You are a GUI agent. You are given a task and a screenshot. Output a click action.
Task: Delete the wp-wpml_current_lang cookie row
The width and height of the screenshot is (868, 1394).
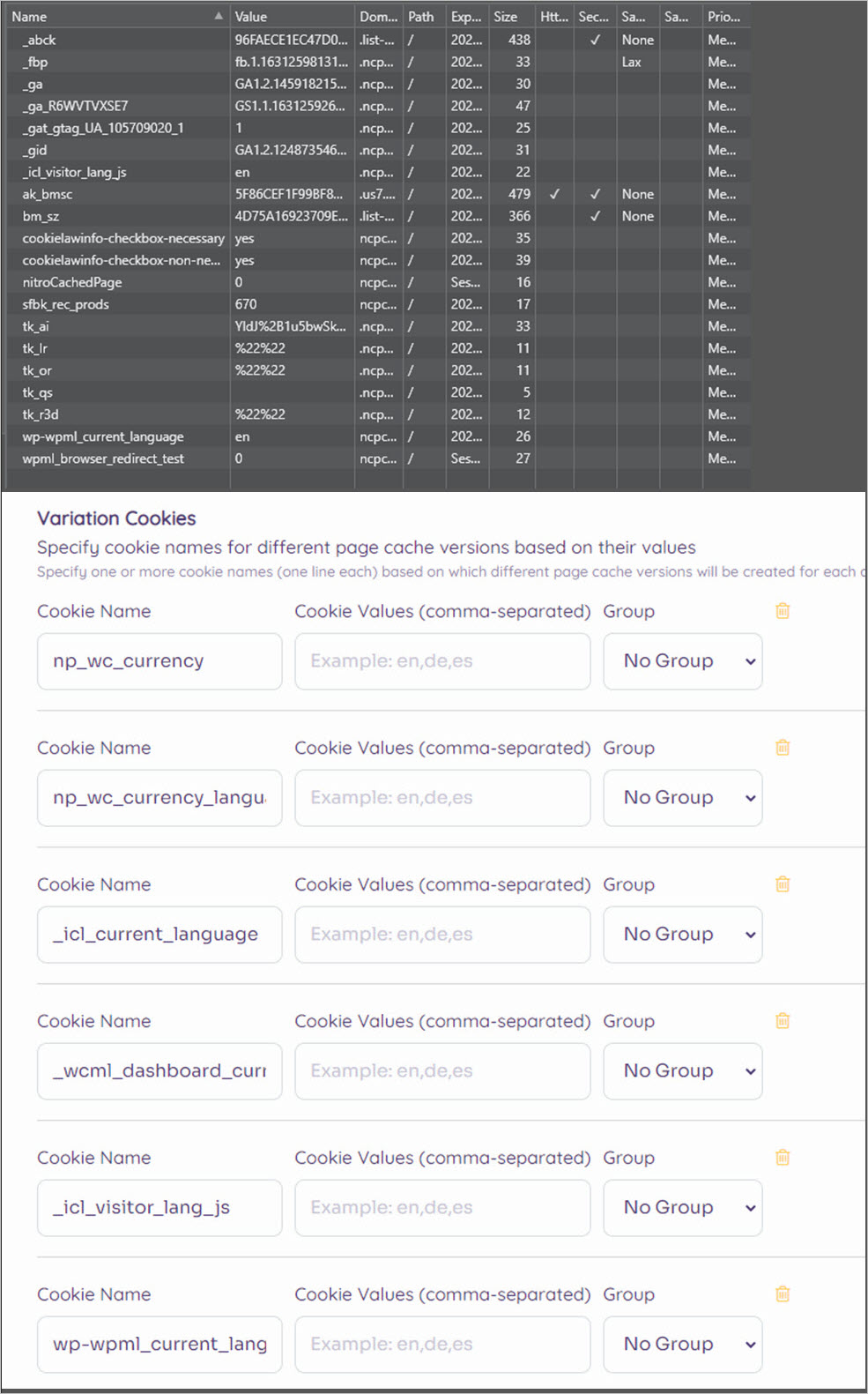point(783,1294)
